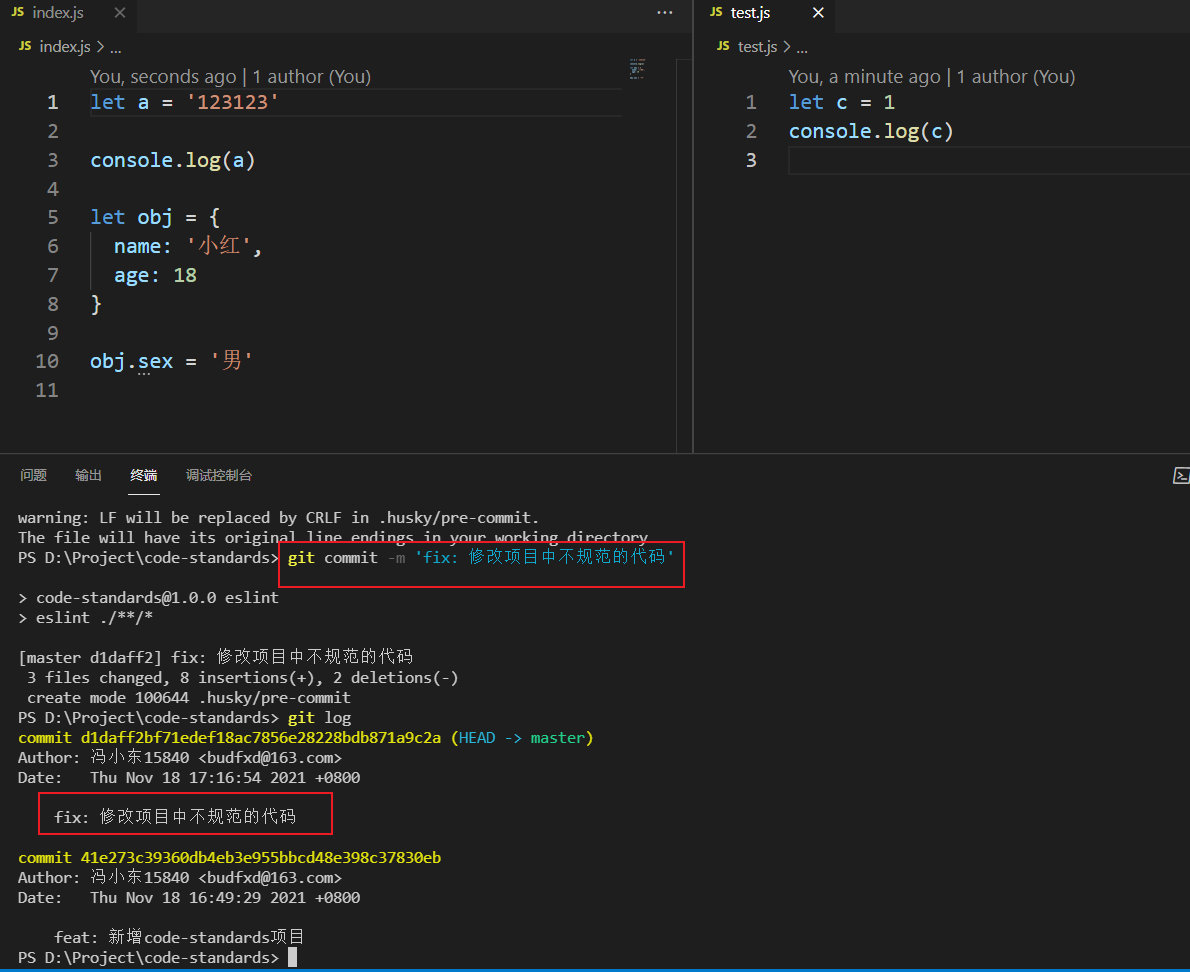Open the 调试控制台 (Debug Console) tab

point(219,476)
